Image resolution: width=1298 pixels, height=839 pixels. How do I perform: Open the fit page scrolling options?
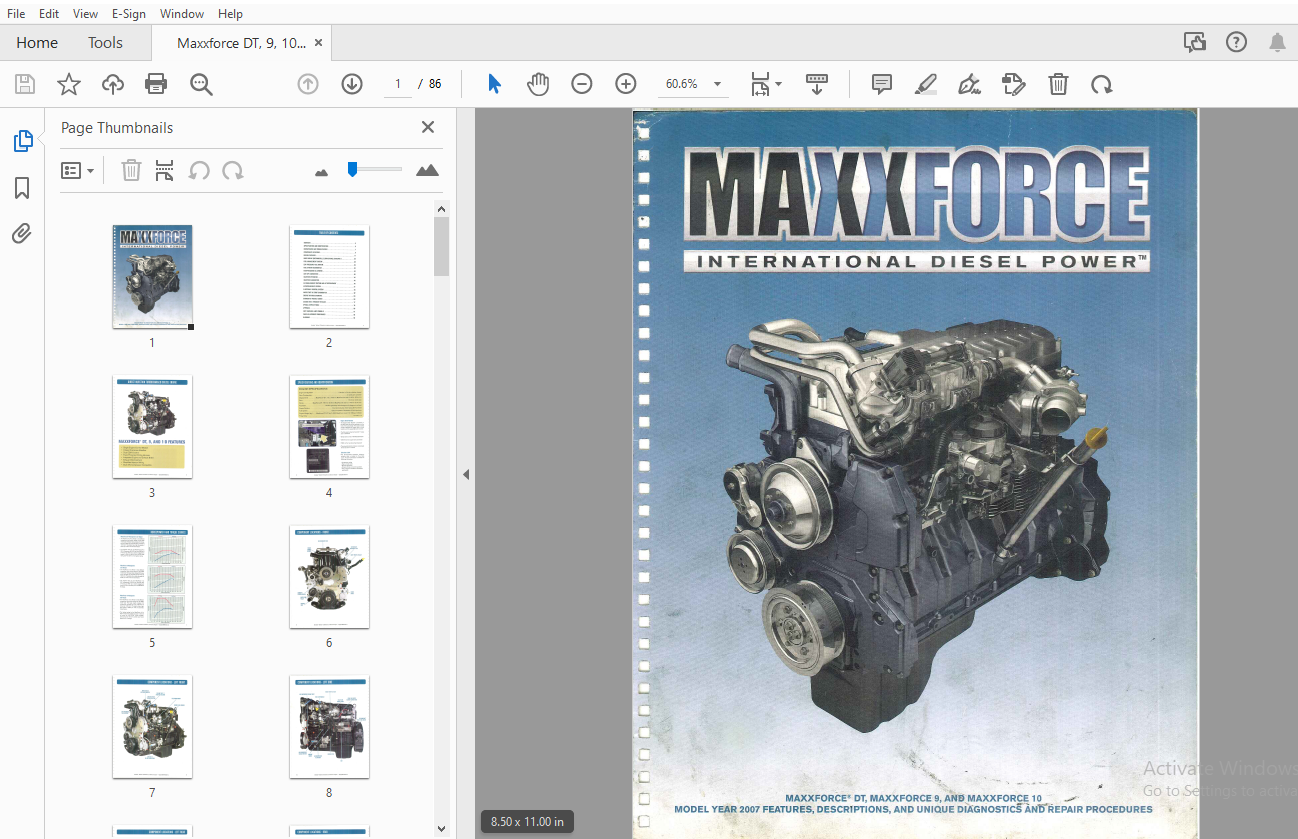766,84
